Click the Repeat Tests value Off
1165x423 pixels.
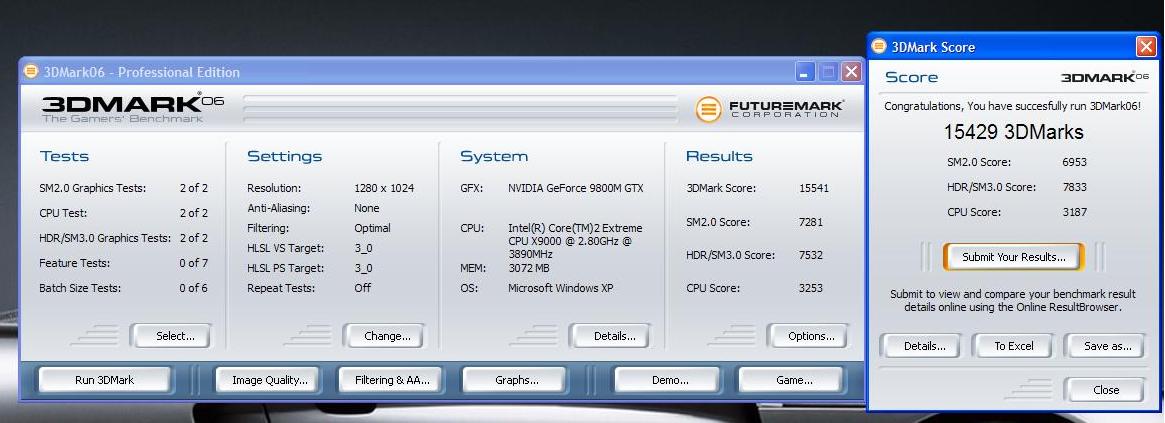363,288
